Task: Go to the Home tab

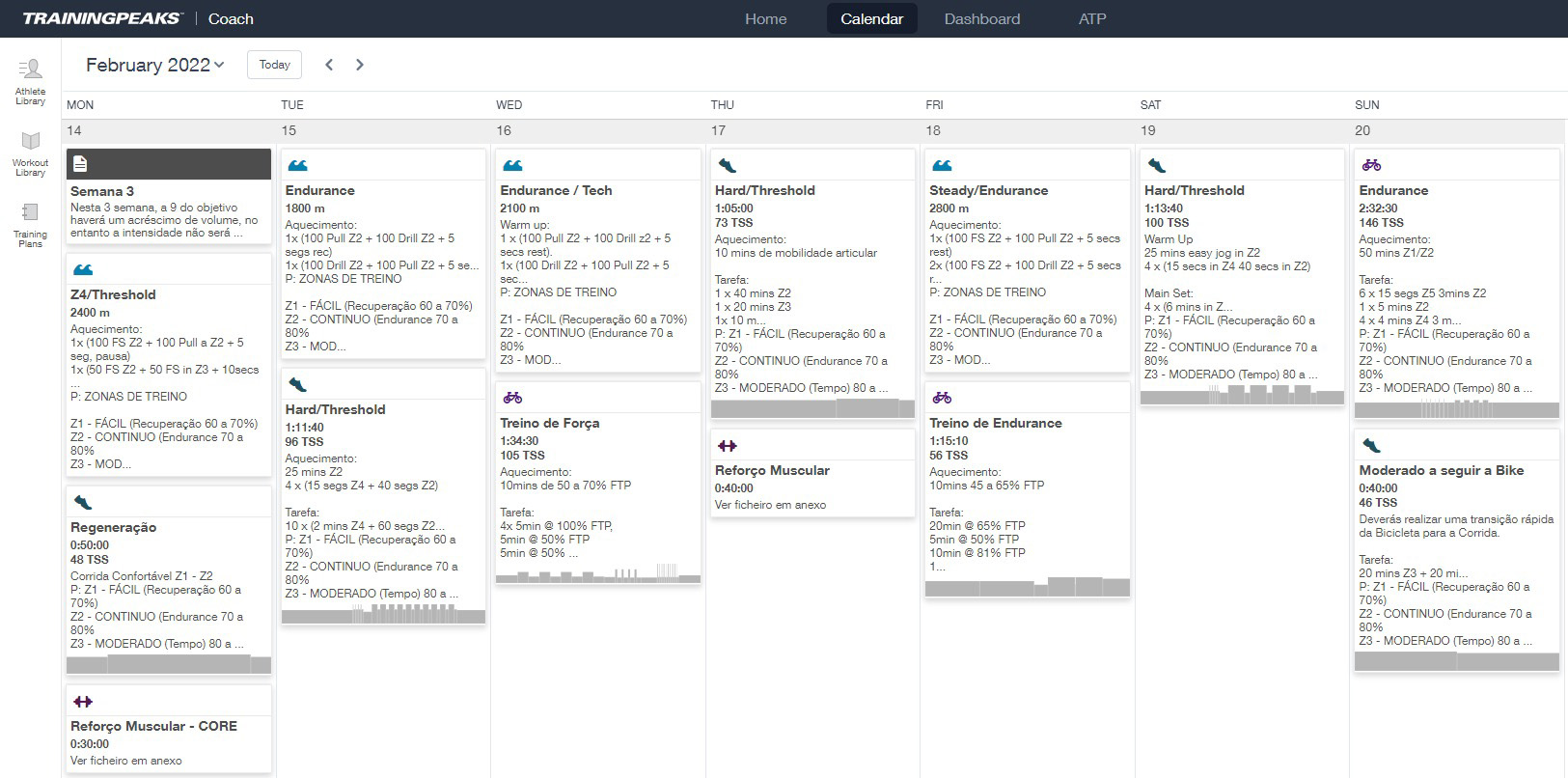Action: tap(765, 18)
